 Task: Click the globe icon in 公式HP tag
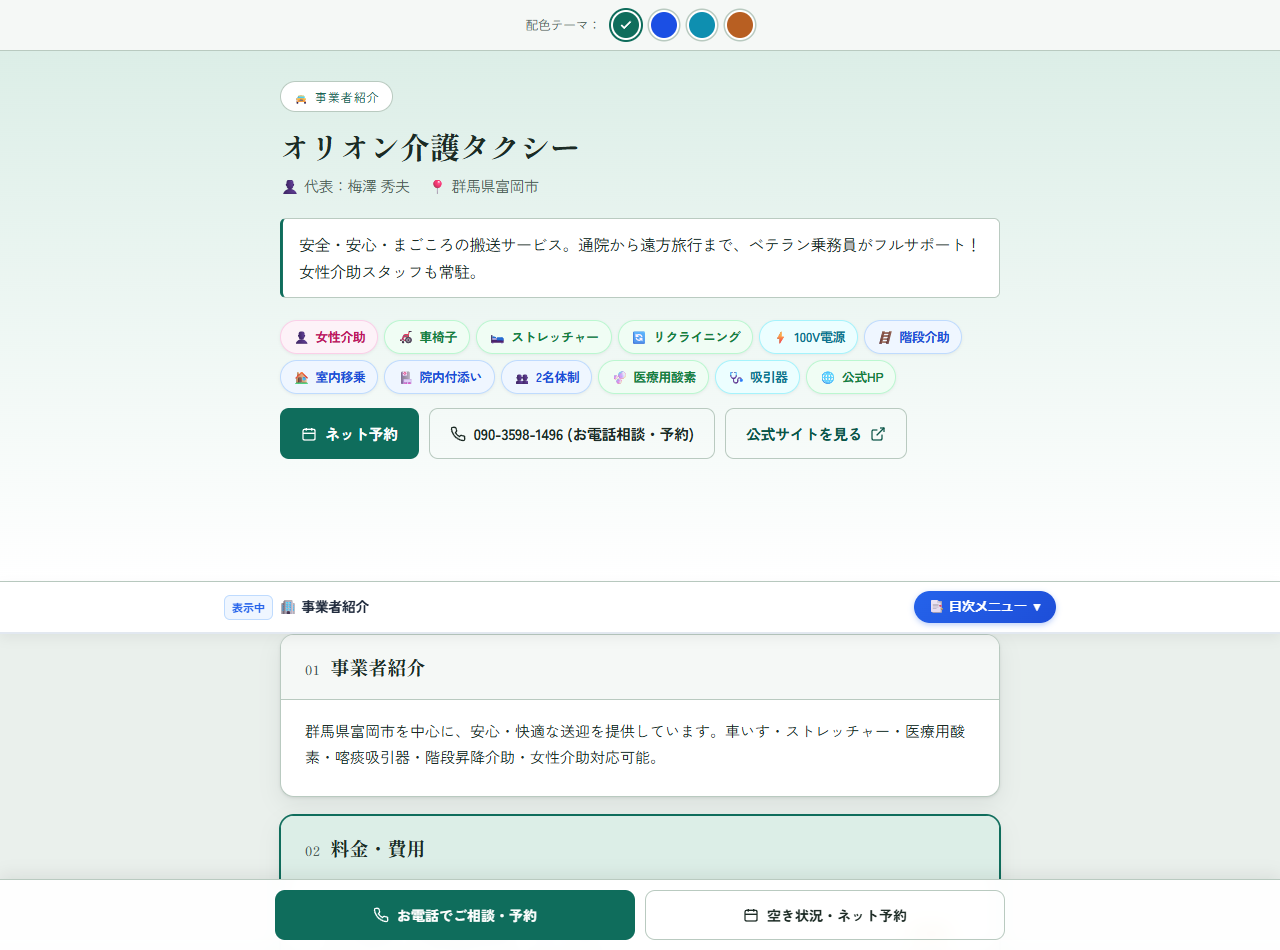pyautogui.click(x=827, y=378)
